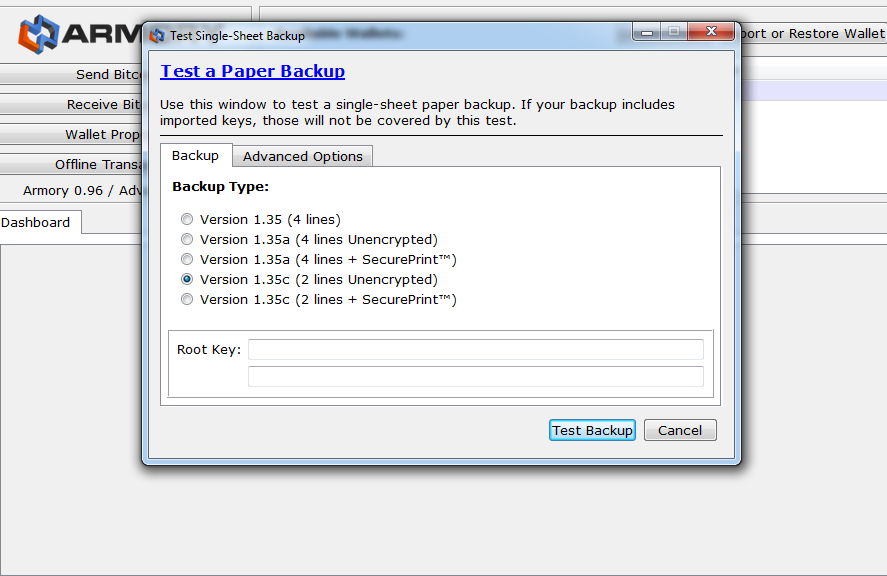Minimize the Test Single-Sheet Backup dialog

click(647, 32)
